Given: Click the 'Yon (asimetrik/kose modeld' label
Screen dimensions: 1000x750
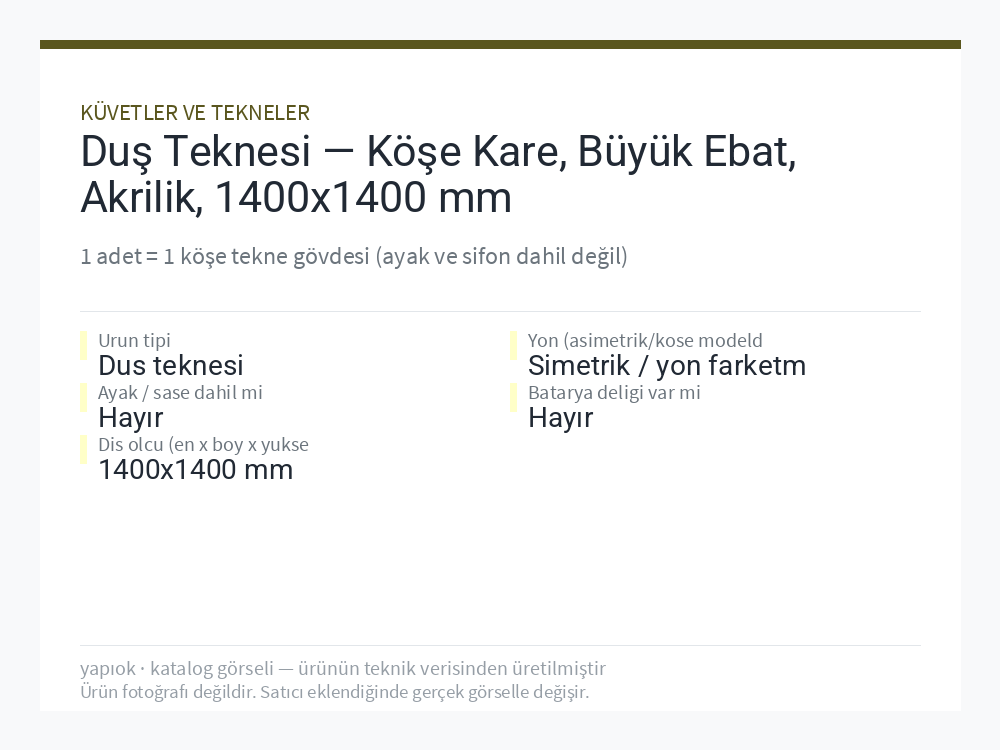Looking at the screenshot, I should point(645,340).
